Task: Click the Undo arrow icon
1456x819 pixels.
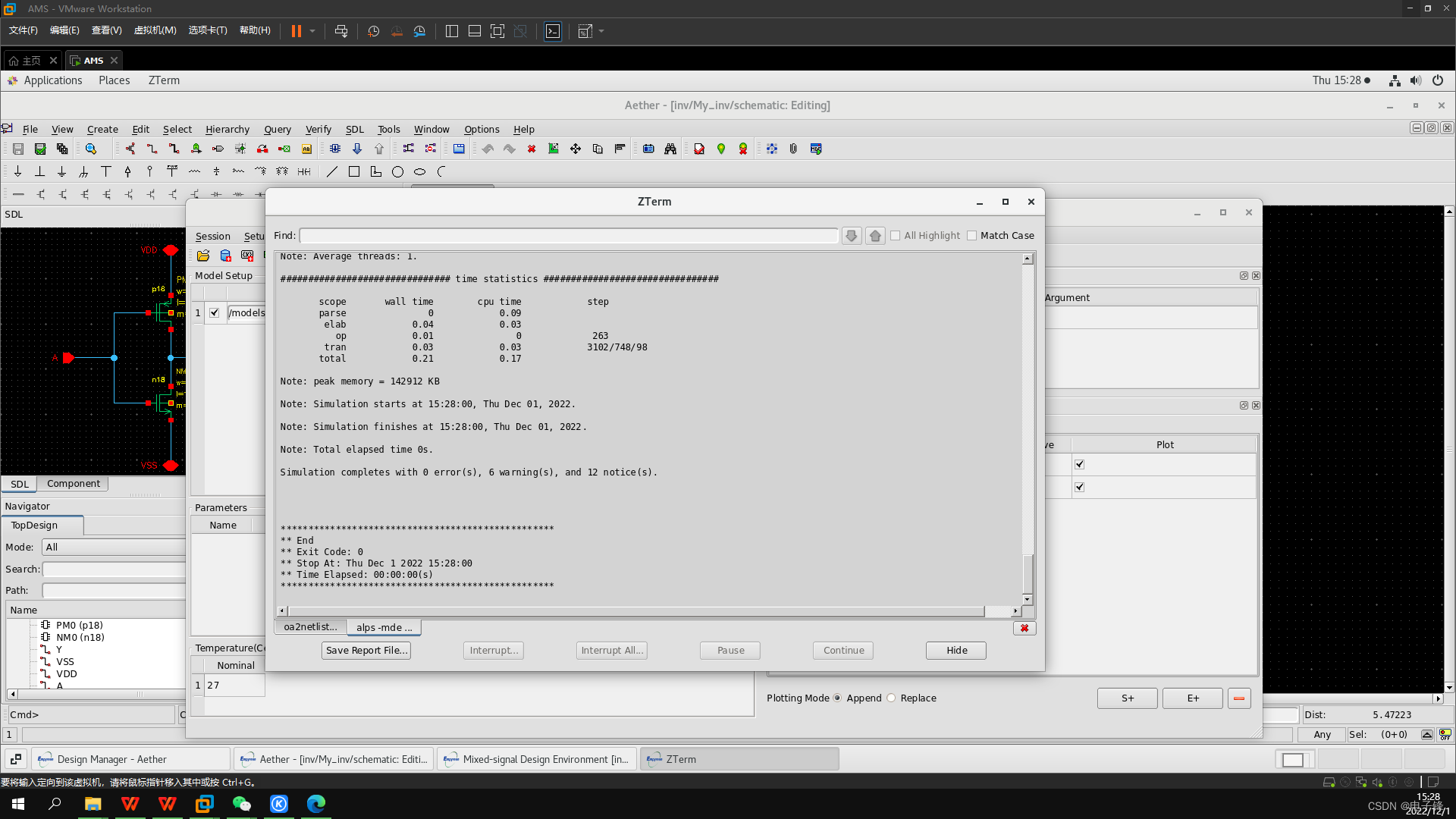Action: click(488, 149)
